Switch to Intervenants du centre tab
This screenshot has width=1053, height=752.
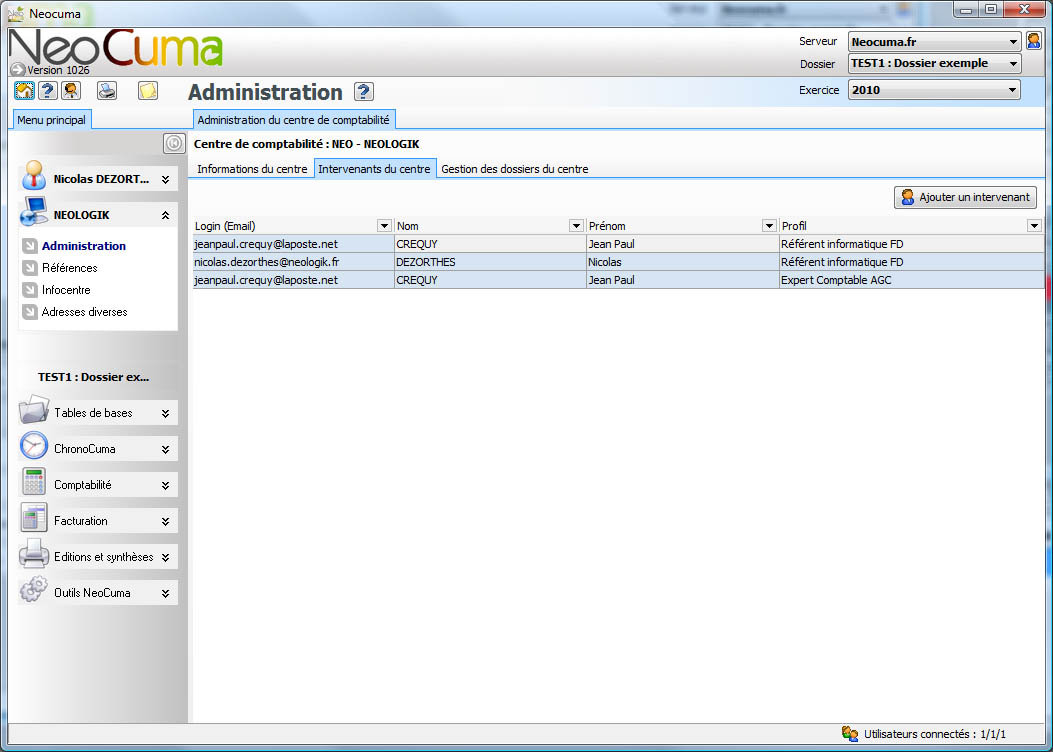click(x=374, y=169)
